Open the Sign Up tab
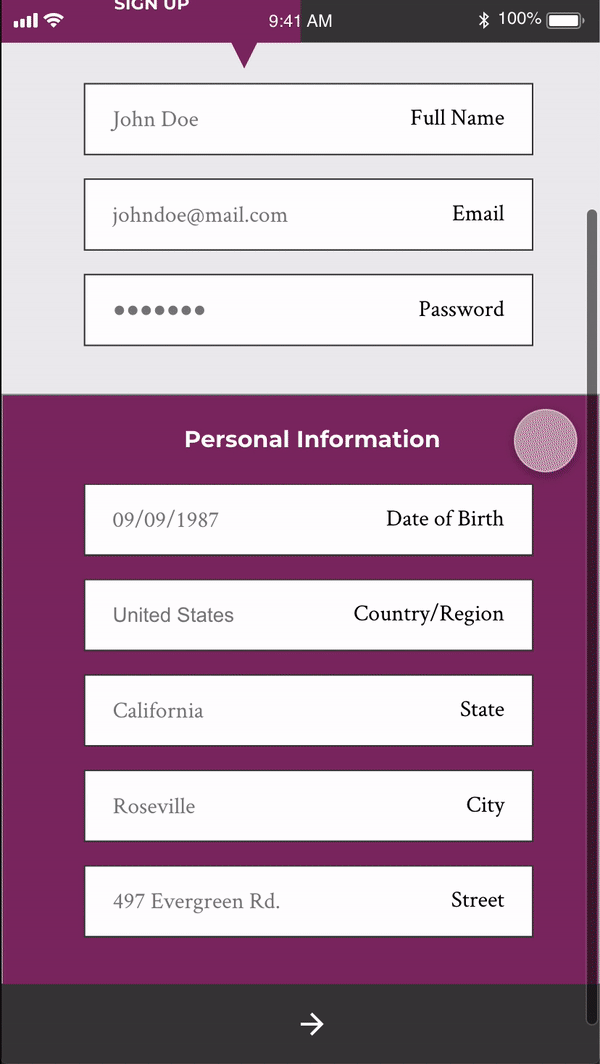Viewport: 600px width, 1064px height. click(x=151, y=6)
